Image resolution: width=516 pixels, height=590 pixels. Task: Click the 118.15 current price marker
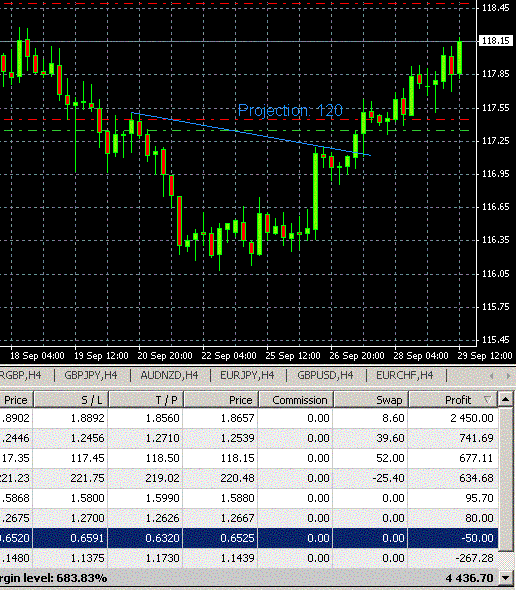point(495,41)
